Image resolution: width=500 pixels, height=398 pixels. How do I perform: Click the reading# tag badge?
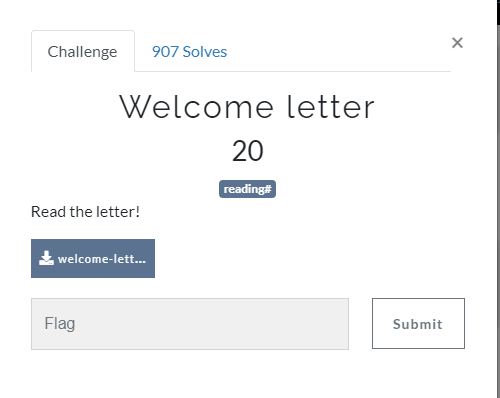click(247, 189)
